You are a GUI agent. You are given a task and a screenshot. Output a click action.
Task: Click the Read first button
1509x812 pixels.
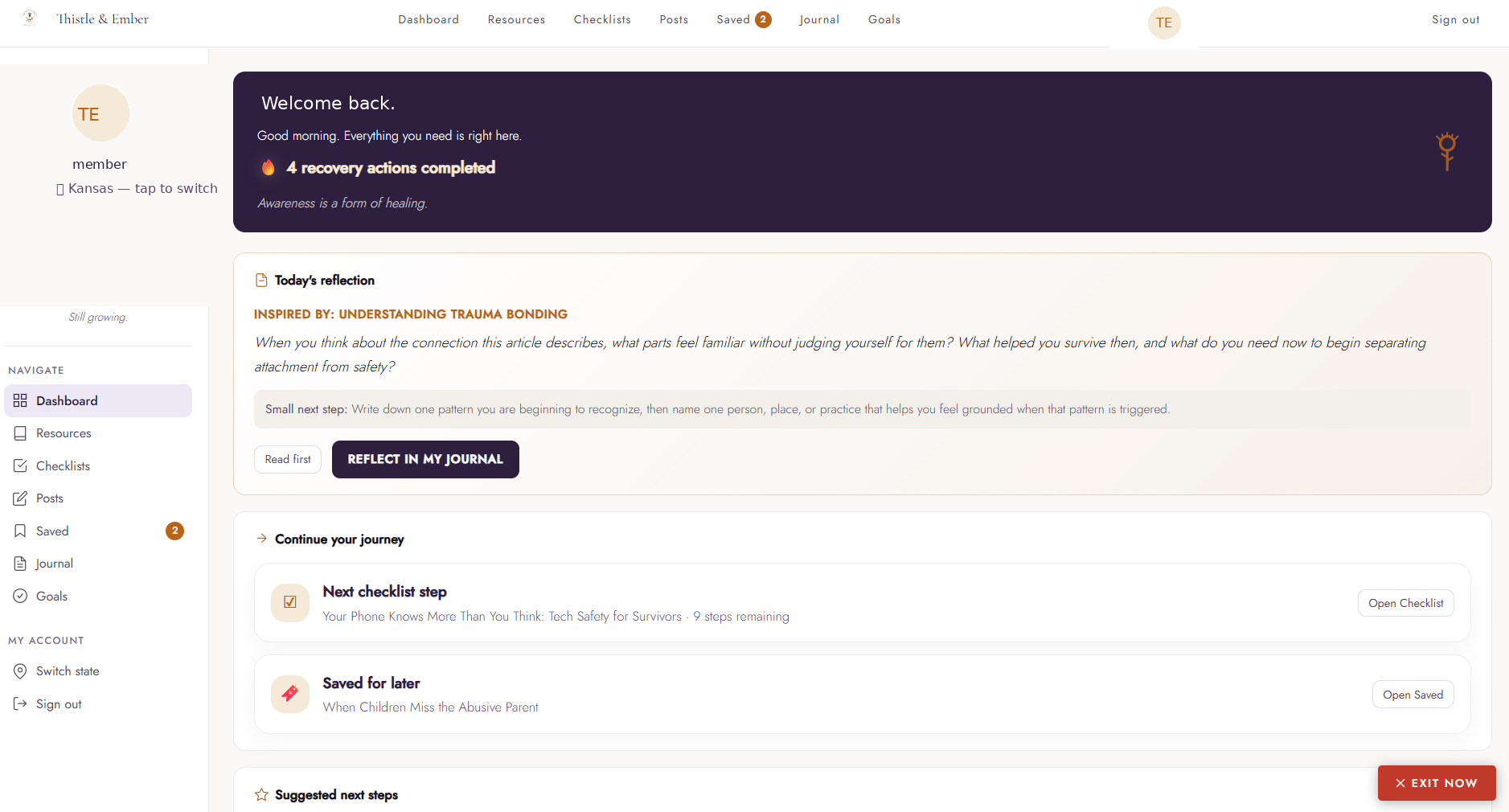click(x=288, y=459)
